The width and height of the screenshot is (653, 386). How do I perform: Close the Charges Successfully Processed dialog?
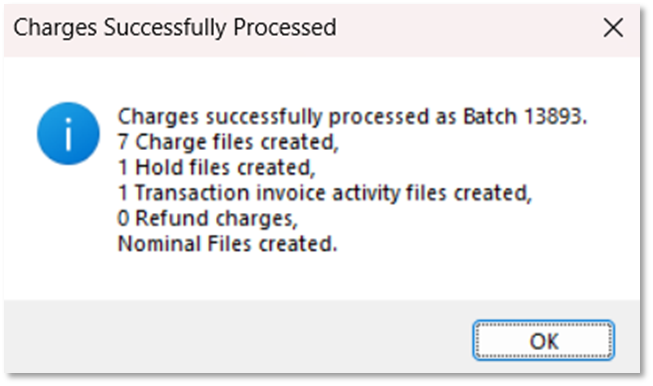click(x=613, y=28)
